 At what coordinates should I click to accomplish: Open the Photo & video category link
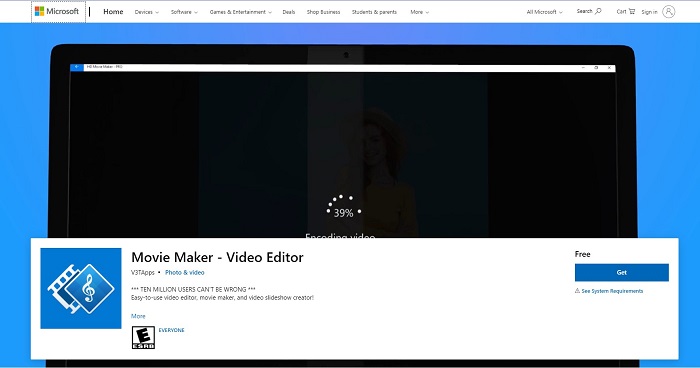185,272
